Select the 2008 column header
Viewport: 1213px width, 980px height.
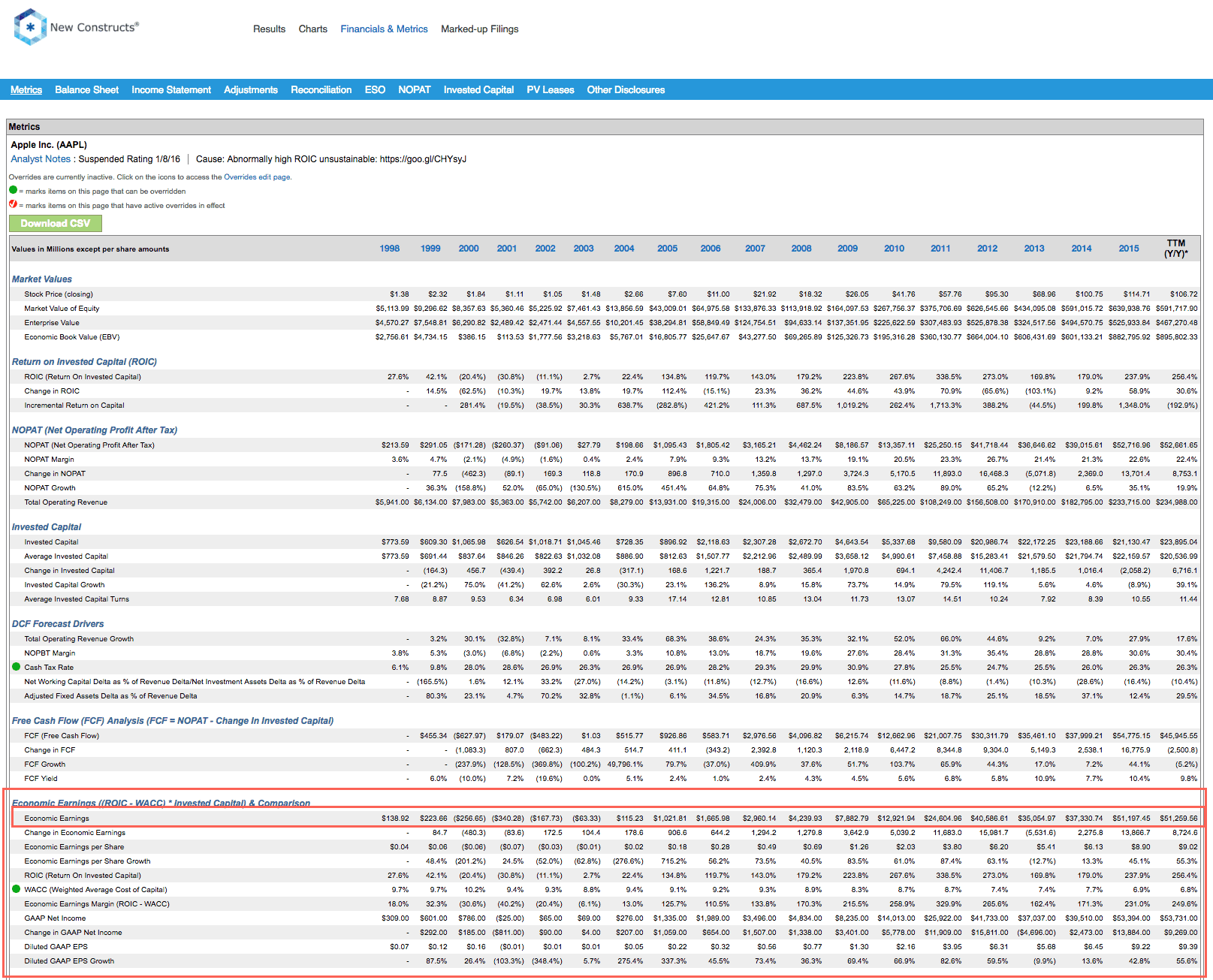[801, 249]
